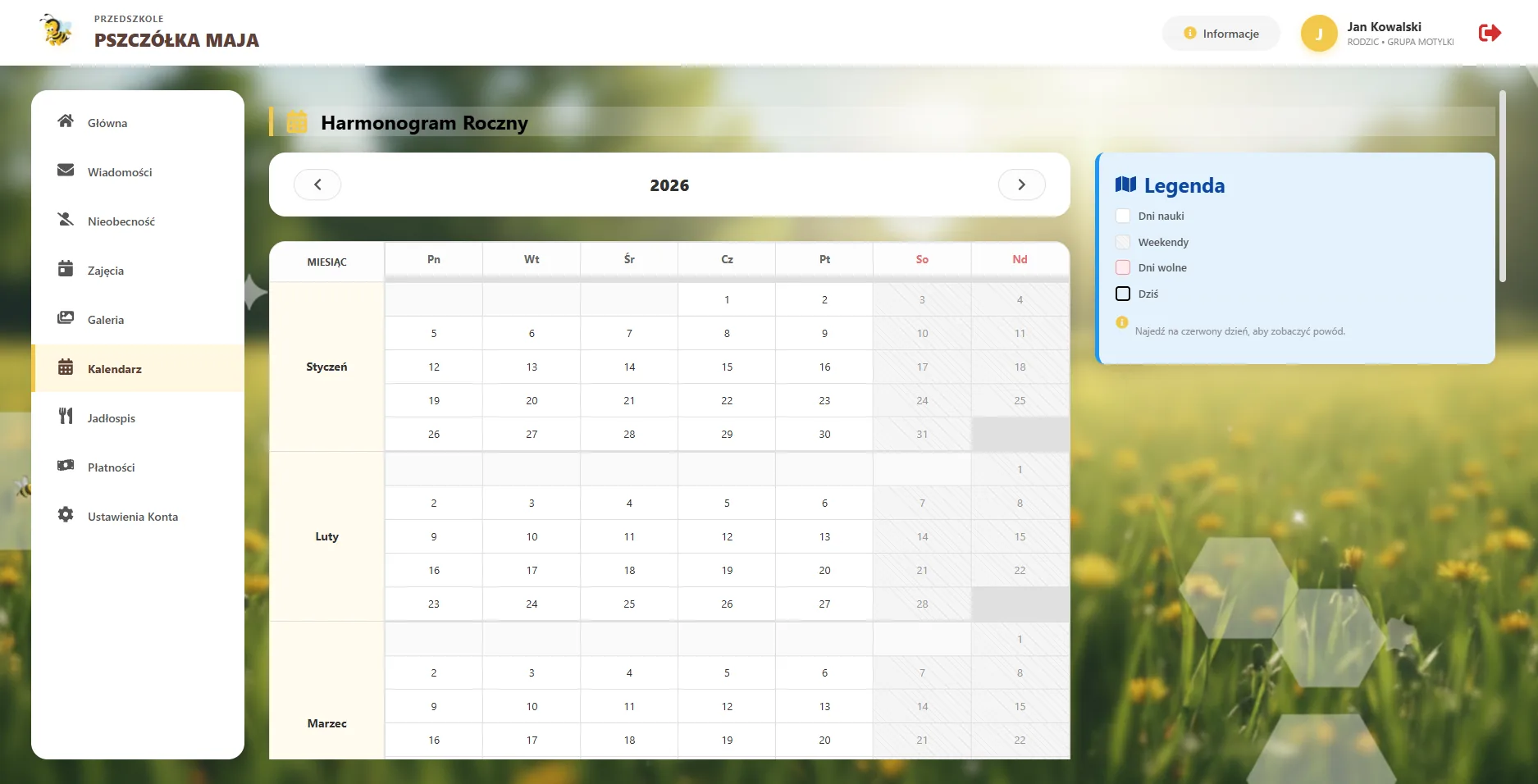Select the Nieobecność absence icon
Screen dimensions: 1538x784
coord(66,220)
